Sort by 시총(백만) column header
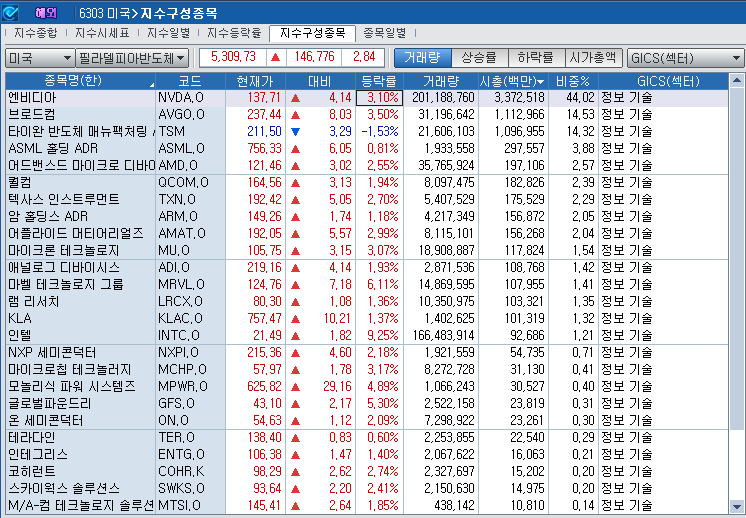This screenshot has width=746, height=518. click(513, 81)
